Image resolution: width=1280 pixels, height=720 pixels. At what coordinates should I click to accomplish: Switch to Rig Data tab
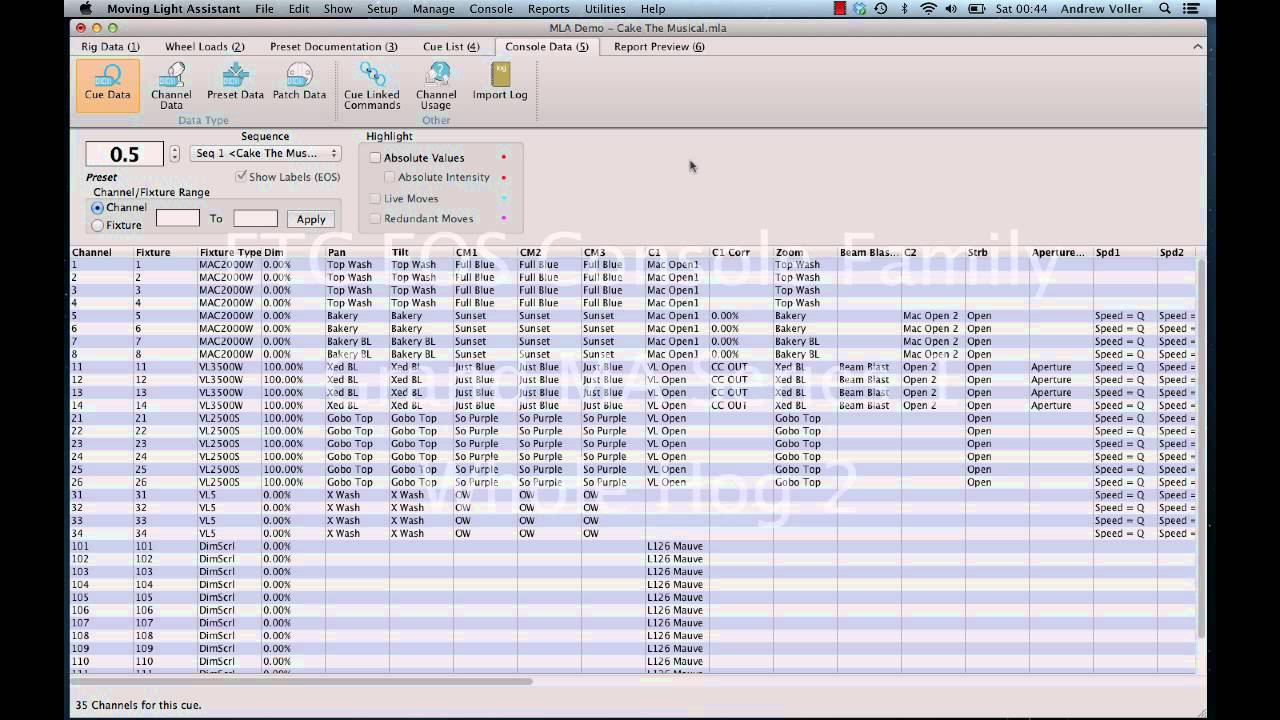pos(110,47)
